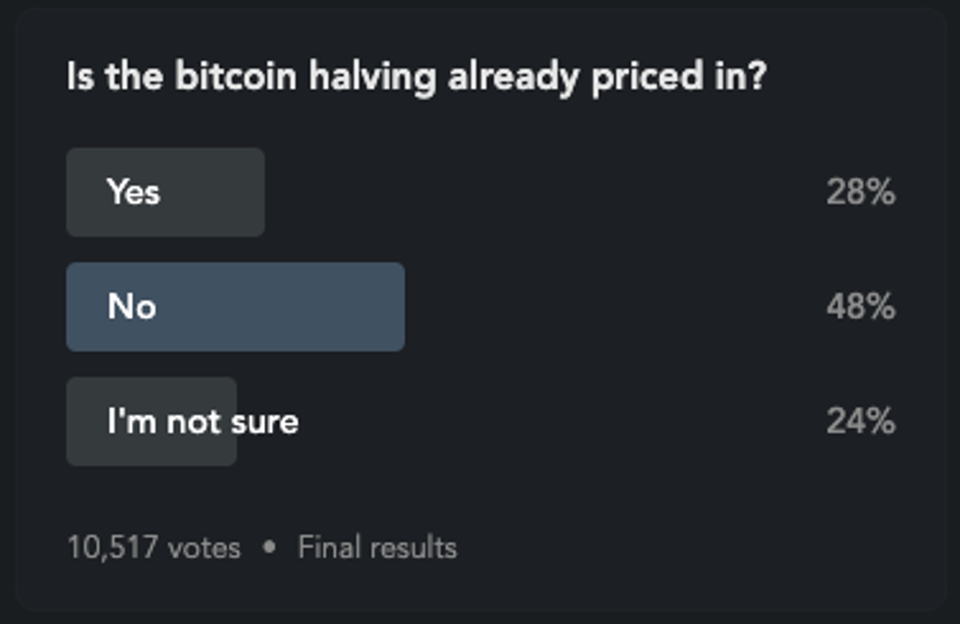Open the 10,517 votes count
The height and width of the screenshot is (624, 960).
click(x=154, y=547)
